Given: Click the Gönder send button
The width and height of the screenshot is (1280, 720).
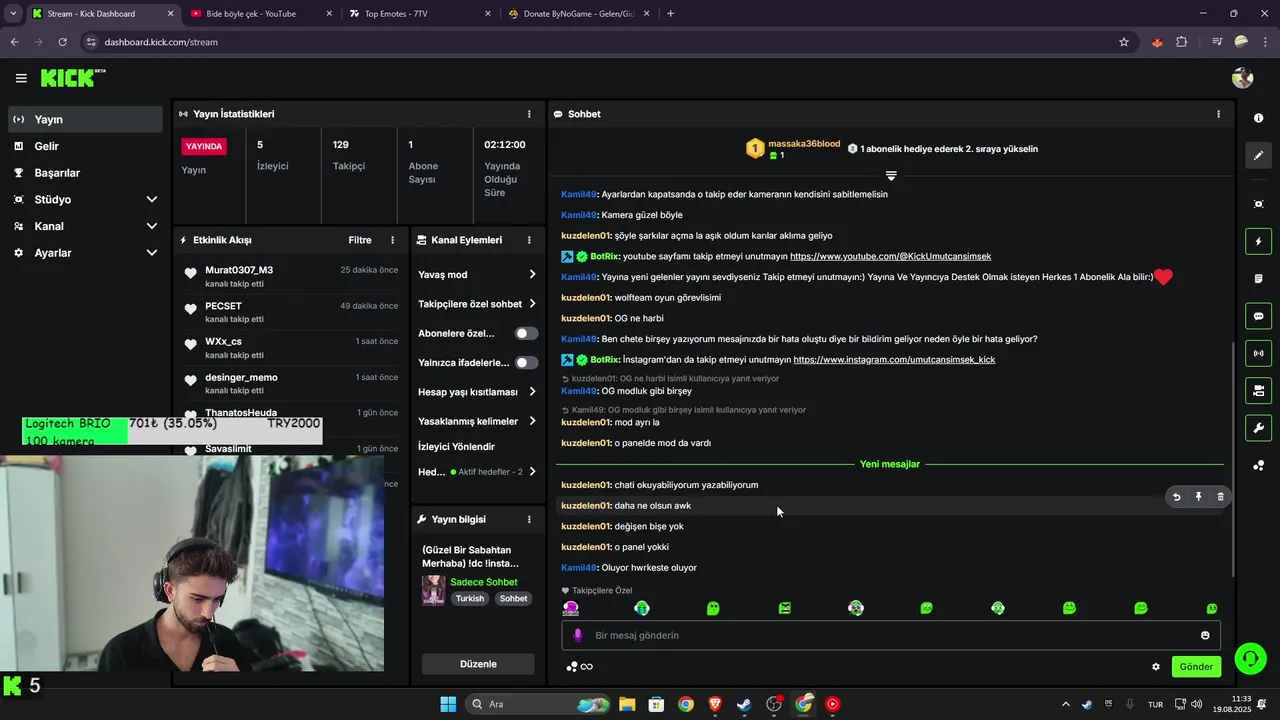Looking at the screenshot, I should click(1196, 667).
